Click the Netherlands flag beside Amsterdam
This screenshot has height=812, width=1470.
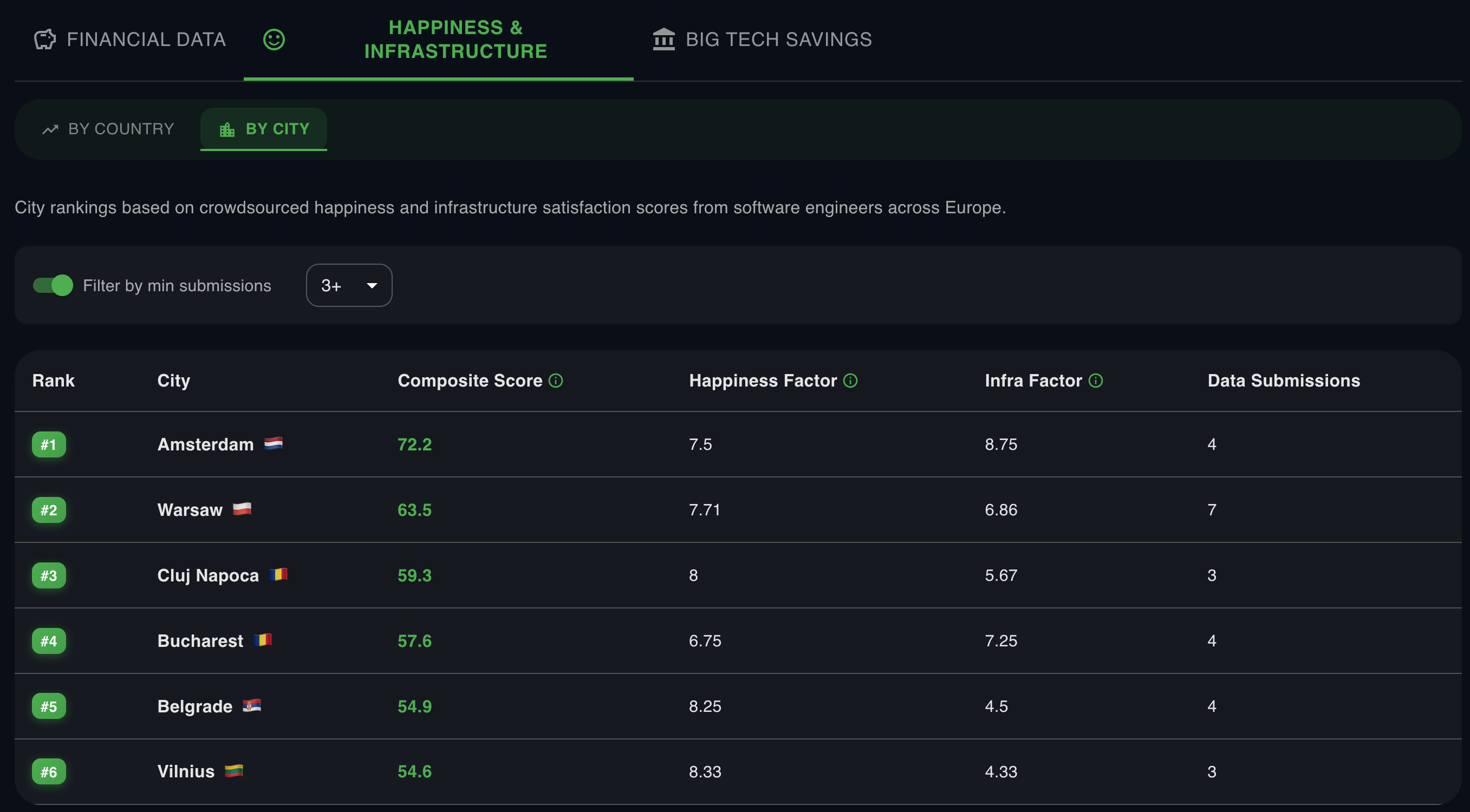(x=274, y=443)
